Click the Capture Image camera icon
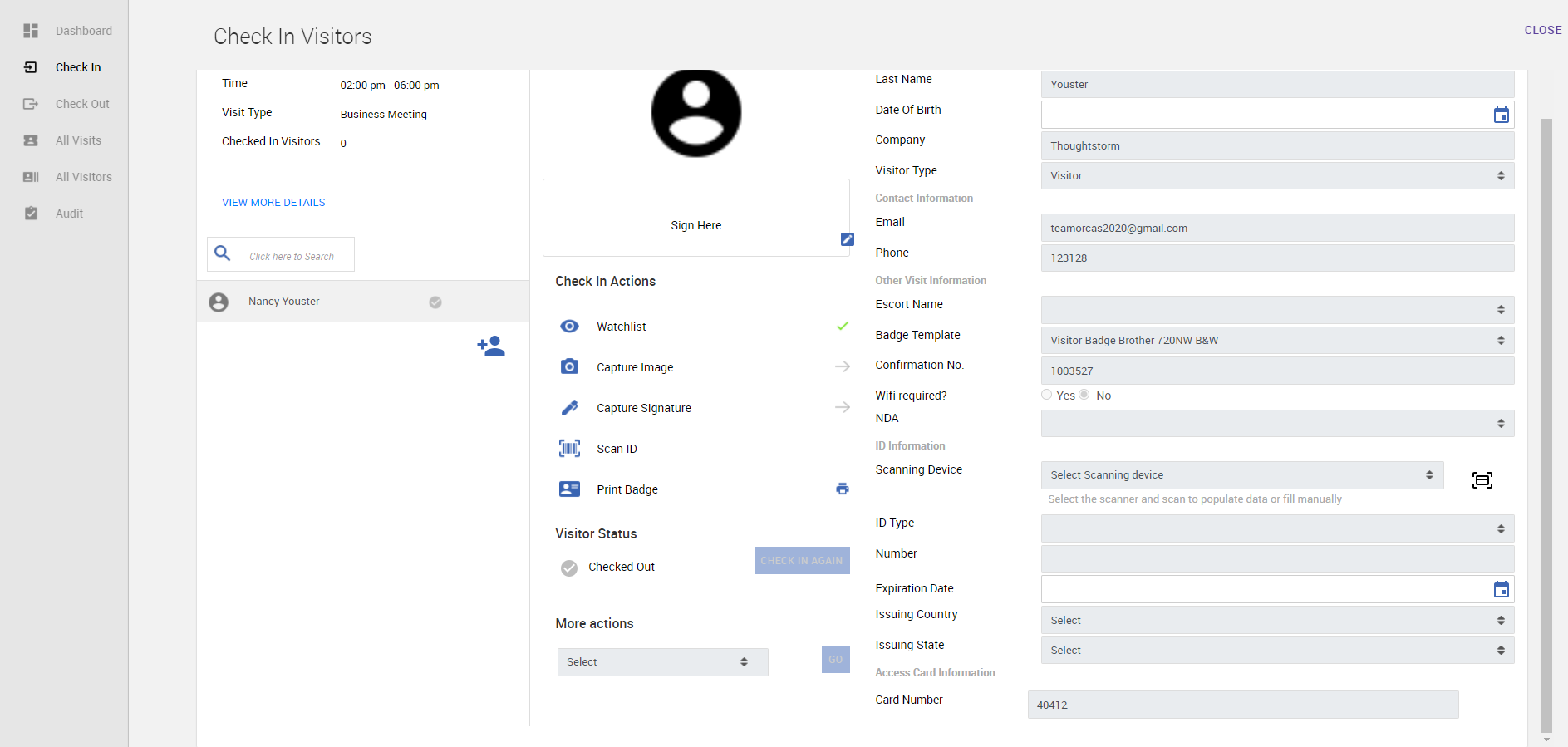The image size is (1568, 747). tap(569, 366)
